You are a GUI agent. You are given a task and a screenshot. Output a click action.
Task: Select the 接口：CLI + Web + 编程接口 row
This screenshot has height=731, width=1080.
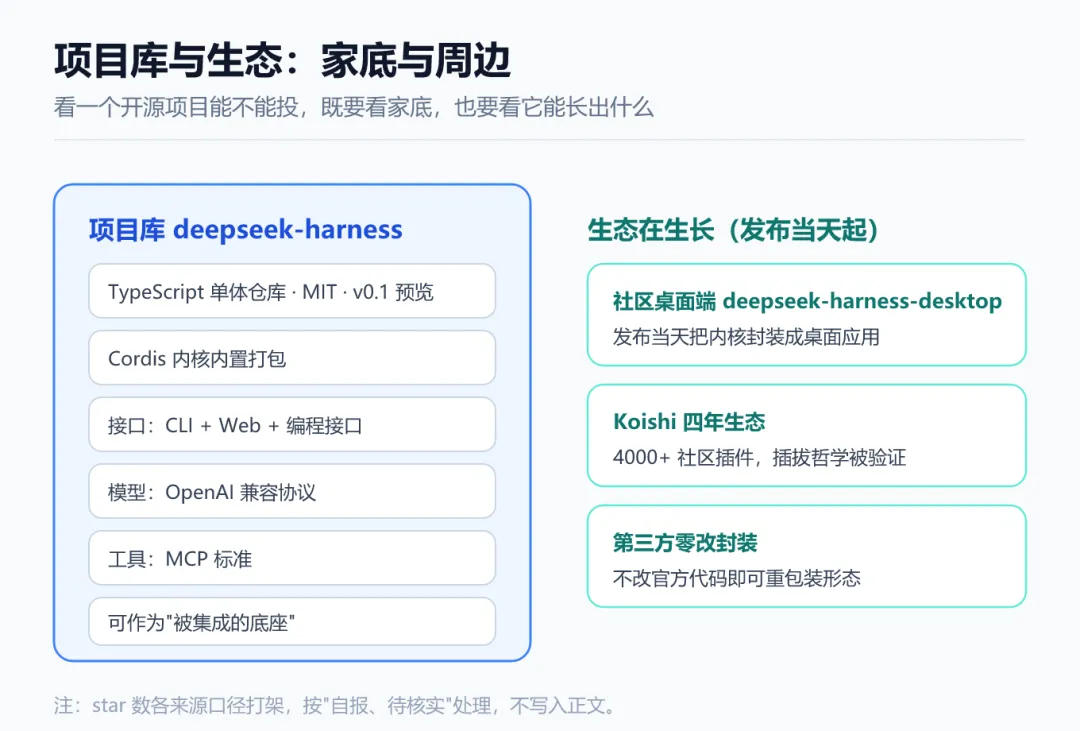tap(292, 425)
